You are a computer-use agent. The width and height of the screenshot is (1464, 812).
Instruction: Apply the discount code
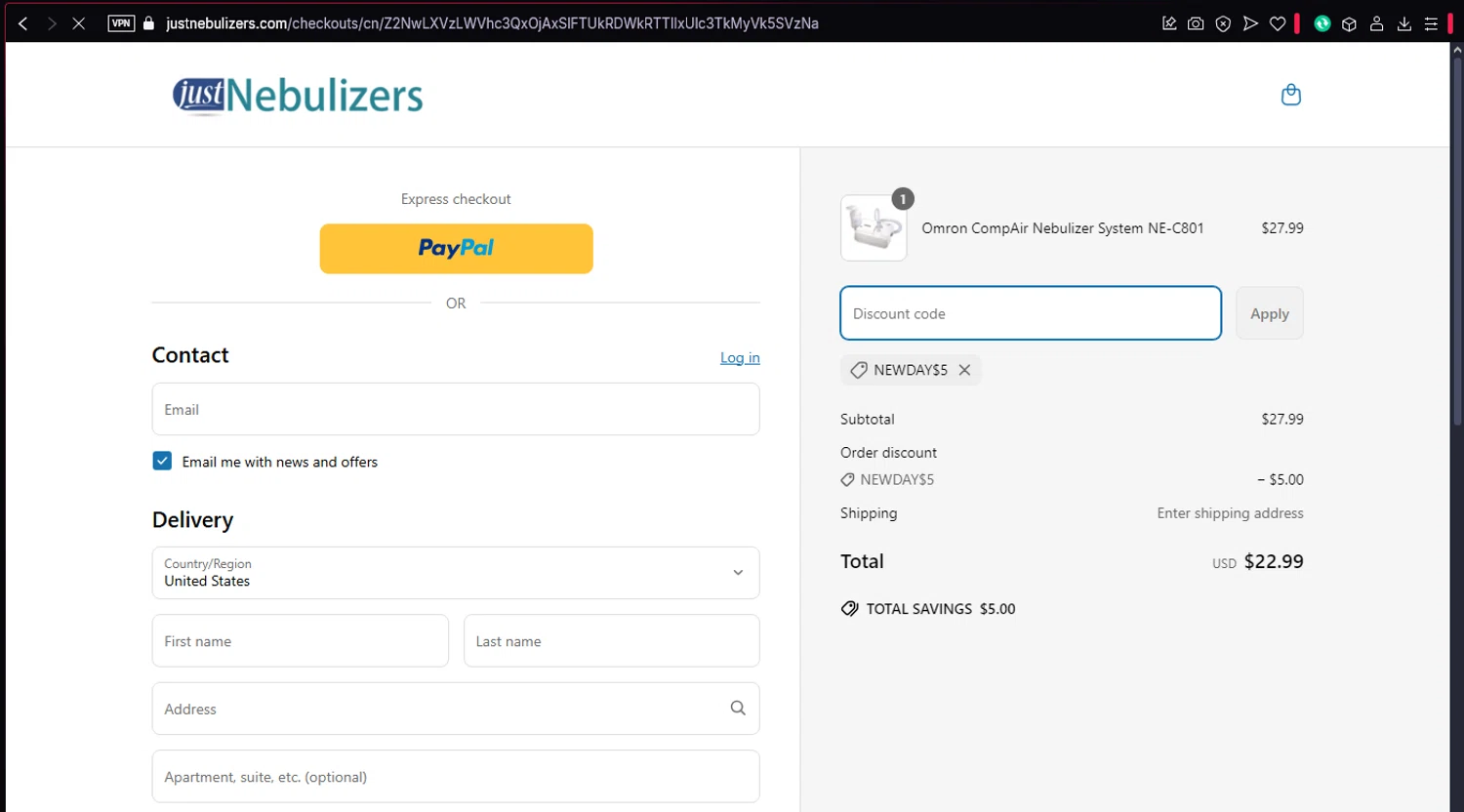(x=1270, y=313)
